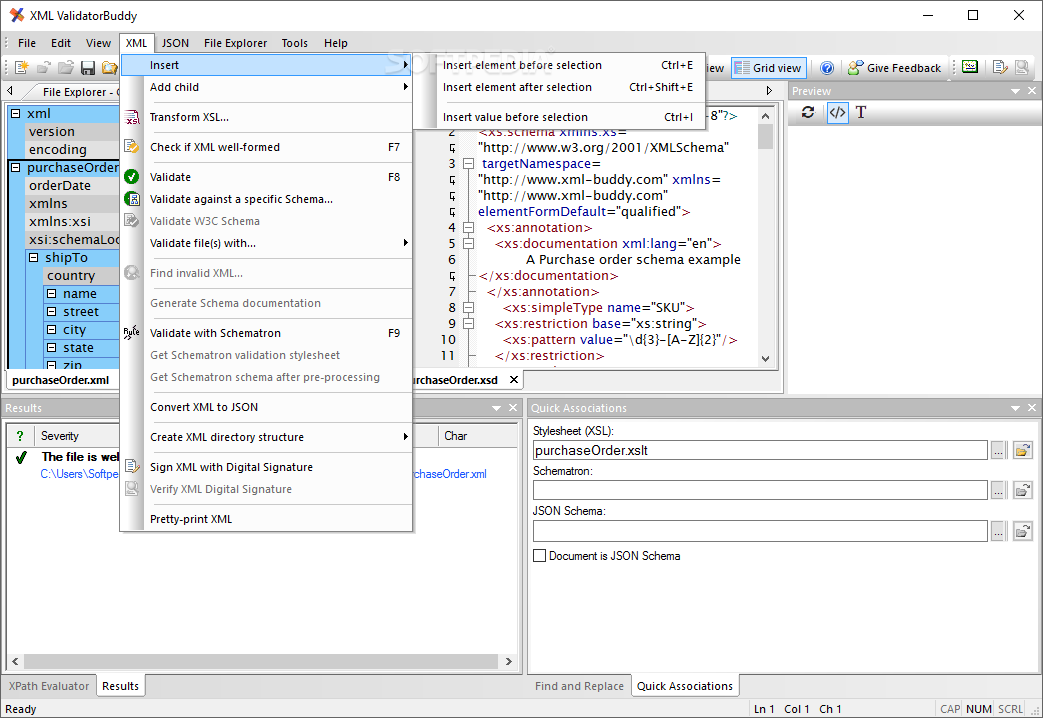
Task: Browse for Stylesheet XSL file with ellipsis button
Action: pyautogui.click(x=998, y=450)
